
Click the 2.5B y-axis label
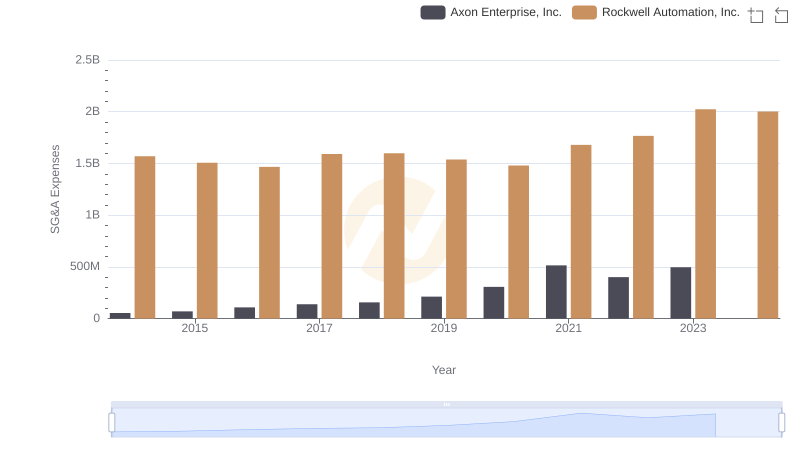(88, 60)
